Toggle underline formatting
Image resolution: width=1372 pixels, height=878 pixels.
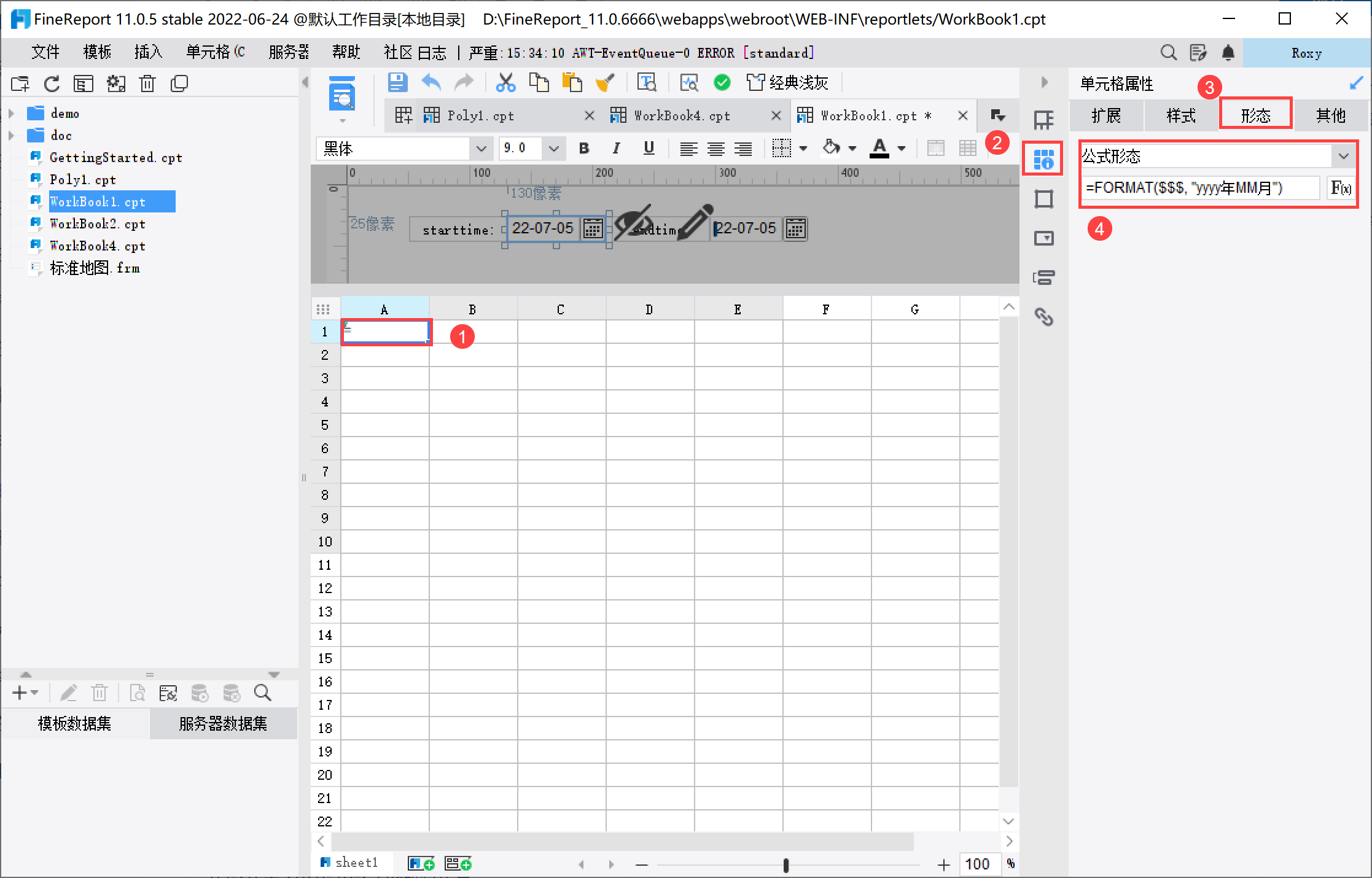coord(649,148)
